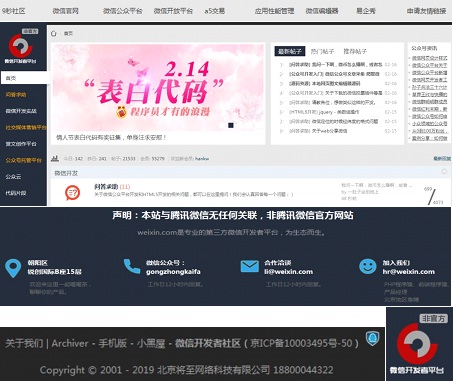453x381 pixels.
Task: Click the home icon in breadcrumb
Action: point(54,33)
